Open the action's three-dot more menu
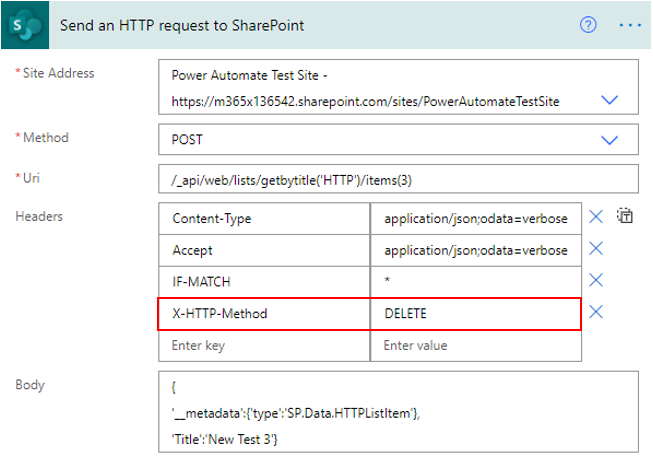The width and height of the screenshot is (653, 470). pos(630,25)
